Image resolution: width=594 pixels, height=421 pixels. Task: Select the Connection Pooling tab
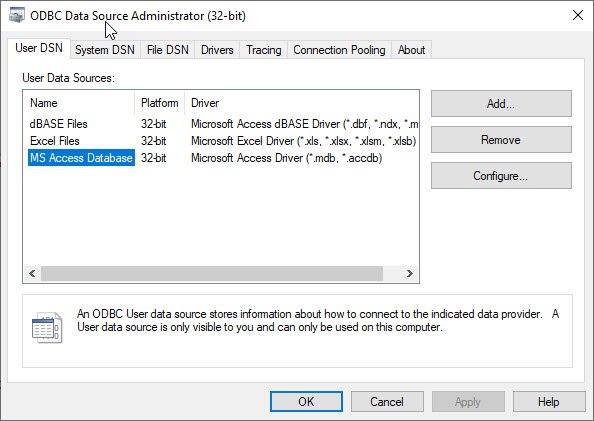coord(339,50)
